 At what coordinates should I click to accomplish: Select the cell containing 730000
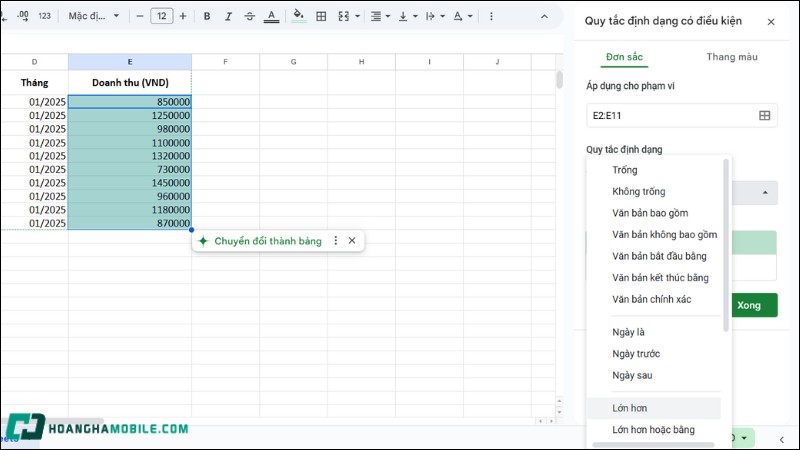click(x=130, y=169)
